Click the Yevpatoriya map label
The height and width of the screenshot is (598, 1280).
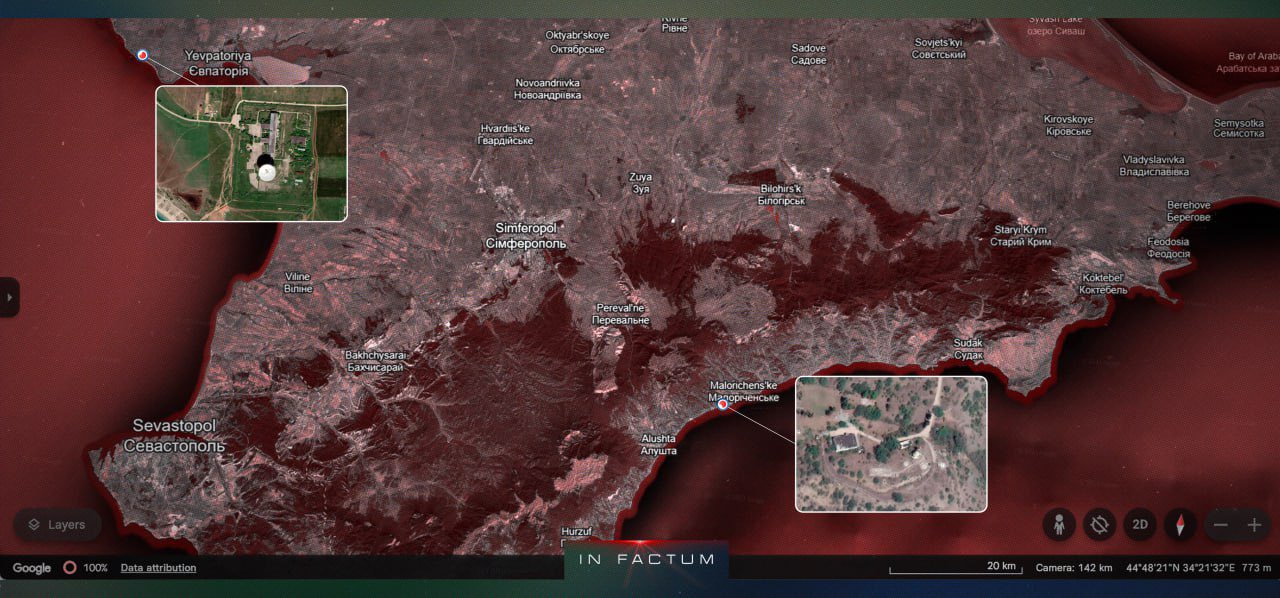tap(218, 64)
